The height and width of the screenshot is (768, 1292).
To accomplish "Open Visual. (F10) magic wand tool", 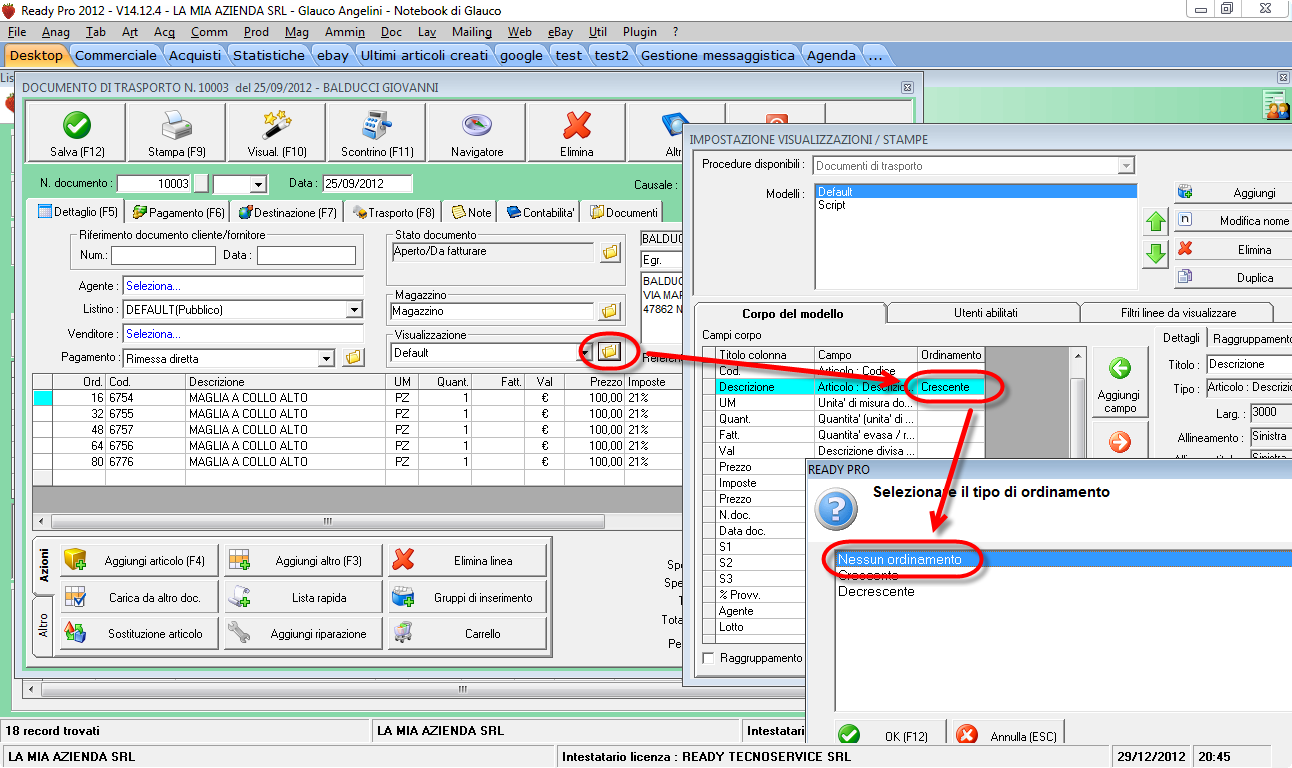I will (277, 132).
